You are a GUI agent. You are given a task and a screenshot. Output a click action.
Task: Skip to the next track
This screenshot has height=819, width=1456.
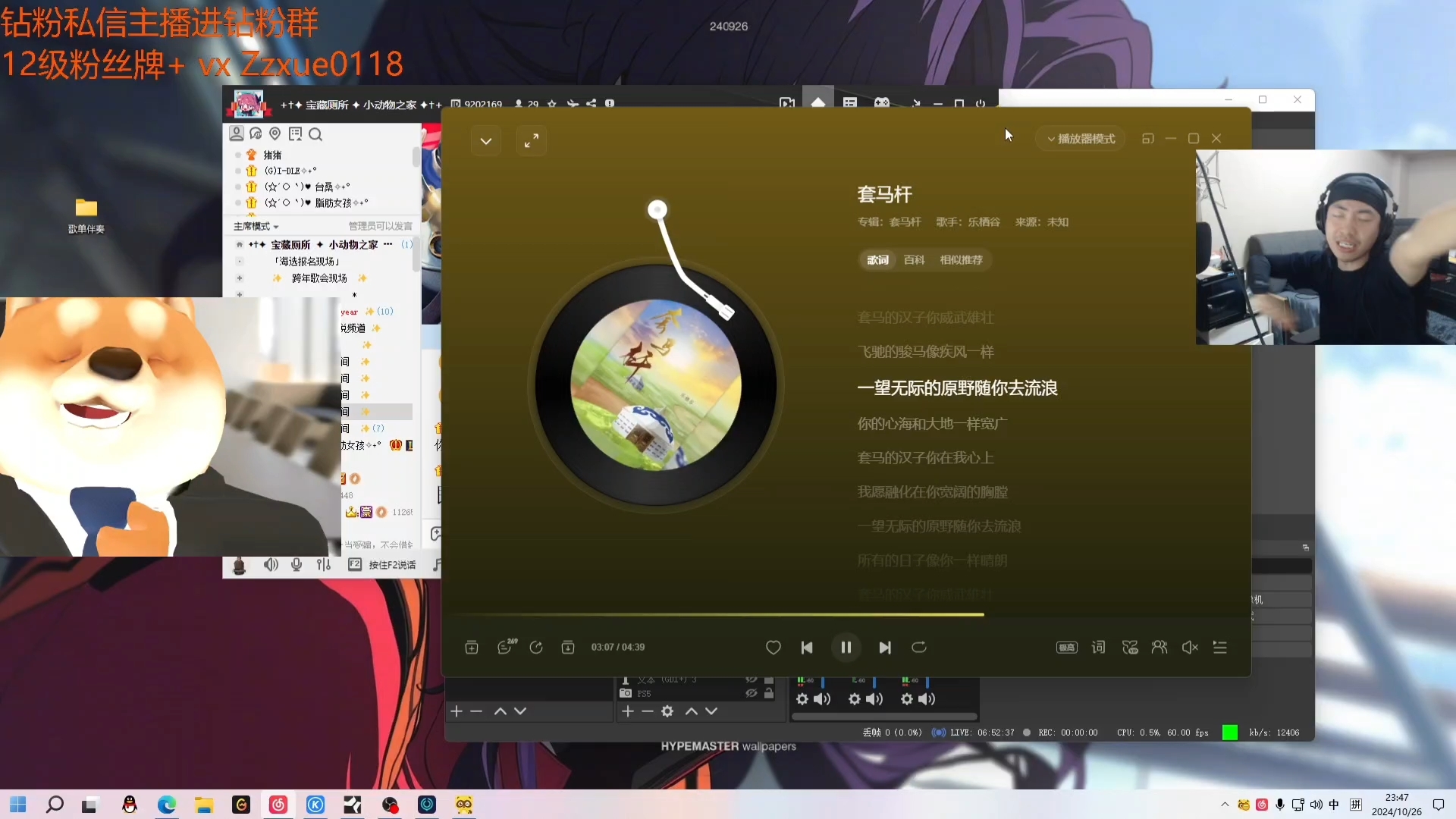(885, 647)
